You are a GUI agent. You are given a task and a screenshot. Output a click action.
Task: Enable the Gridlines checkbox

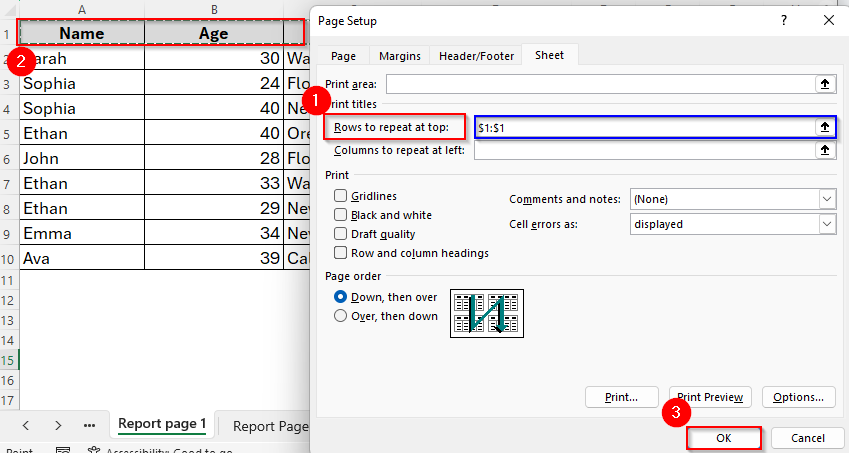click(x=340, y=196)
